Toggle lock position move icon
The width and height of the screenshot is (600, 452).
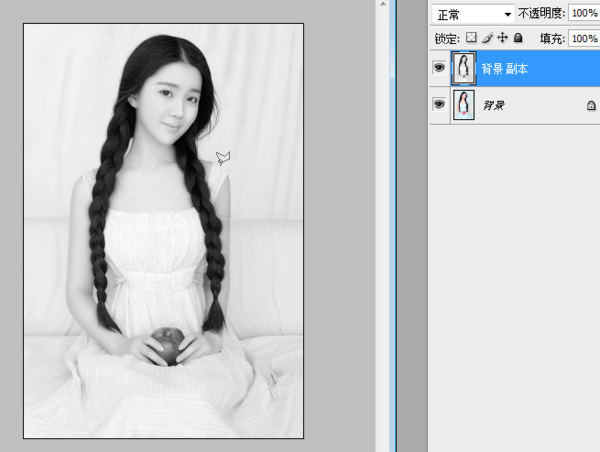click(x=502, y=38)
